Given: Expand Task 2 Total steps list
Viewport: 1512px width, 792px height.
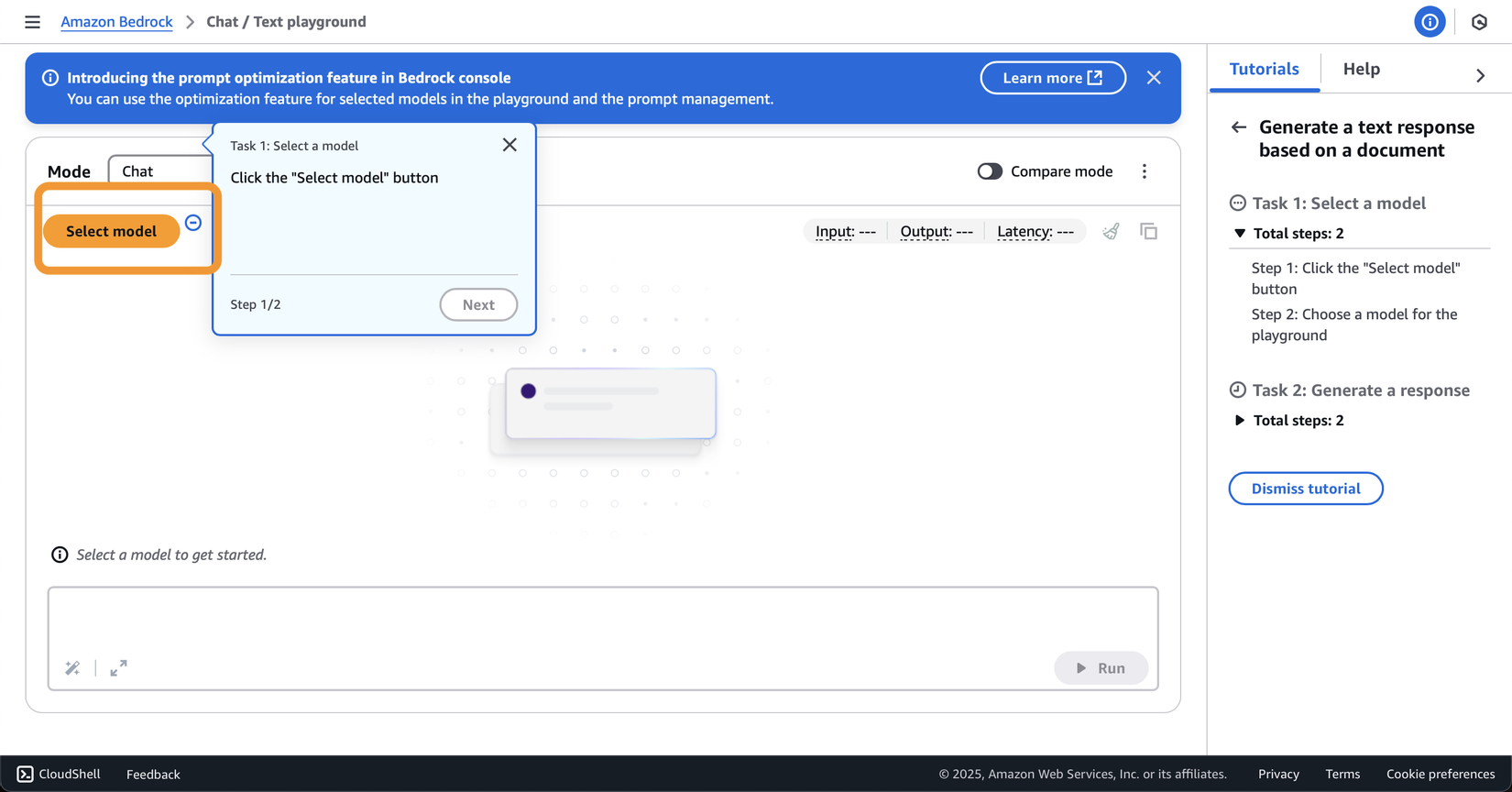Looking at the screenshot, I should click(x=1240, y=421).
